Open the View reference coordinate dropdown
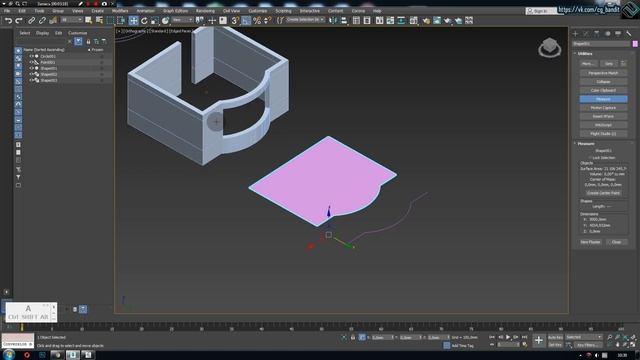 pos(182,20)
